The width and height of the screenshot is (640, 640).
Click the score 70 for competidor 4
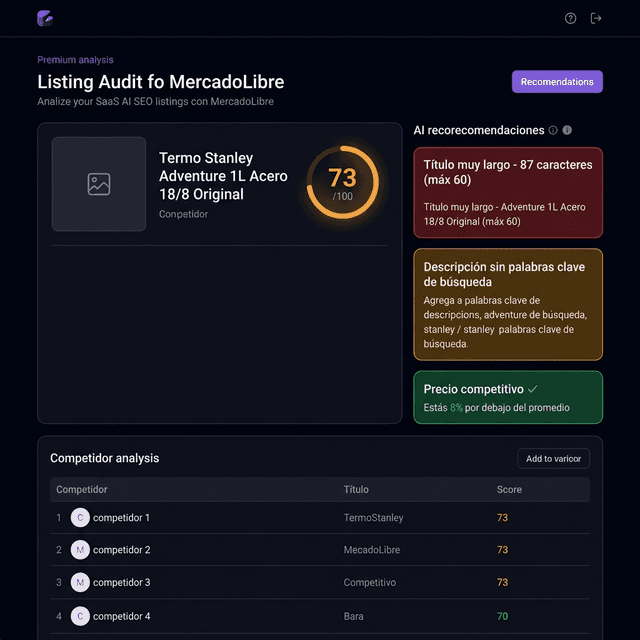(x=502, y=616)
